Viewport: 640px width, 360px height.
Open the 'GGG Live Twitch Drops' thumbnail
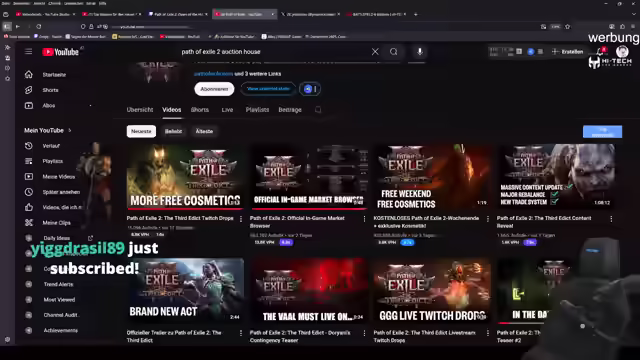432,291
